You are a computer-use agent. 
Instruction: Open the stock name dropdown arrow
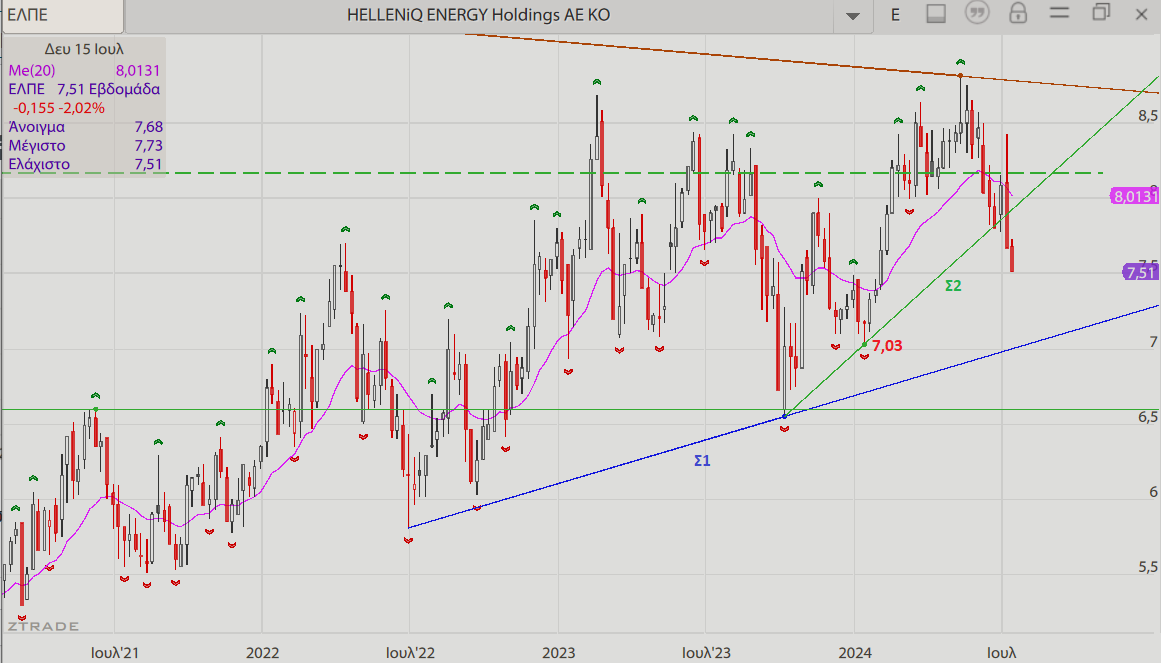coord(852,16)
